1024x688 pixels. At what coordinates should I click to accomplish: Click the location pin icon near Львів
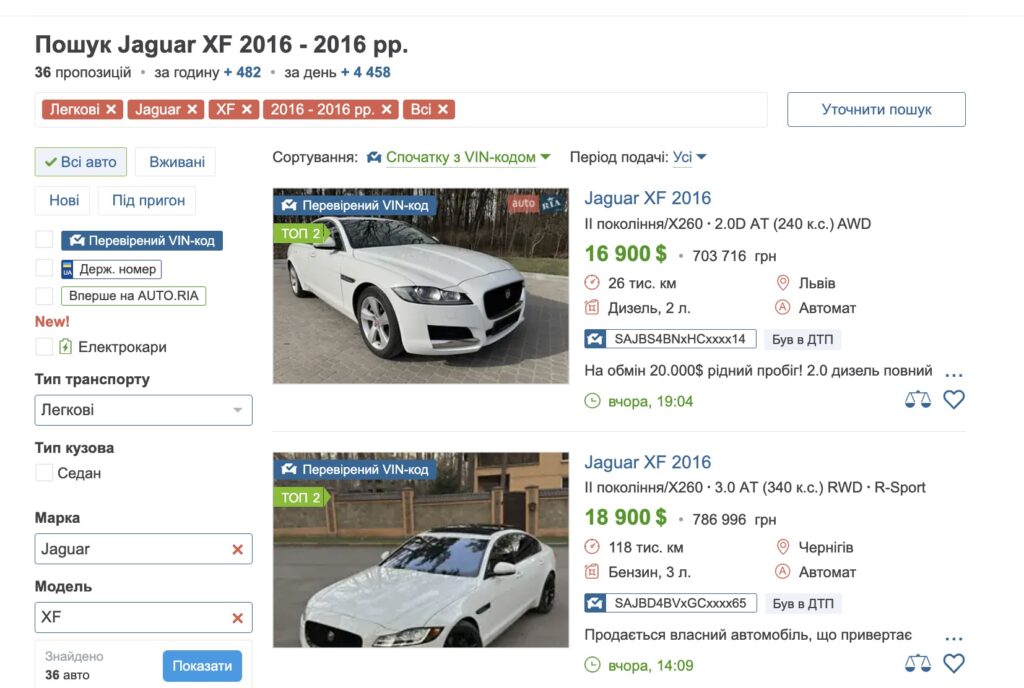[783, 283]
